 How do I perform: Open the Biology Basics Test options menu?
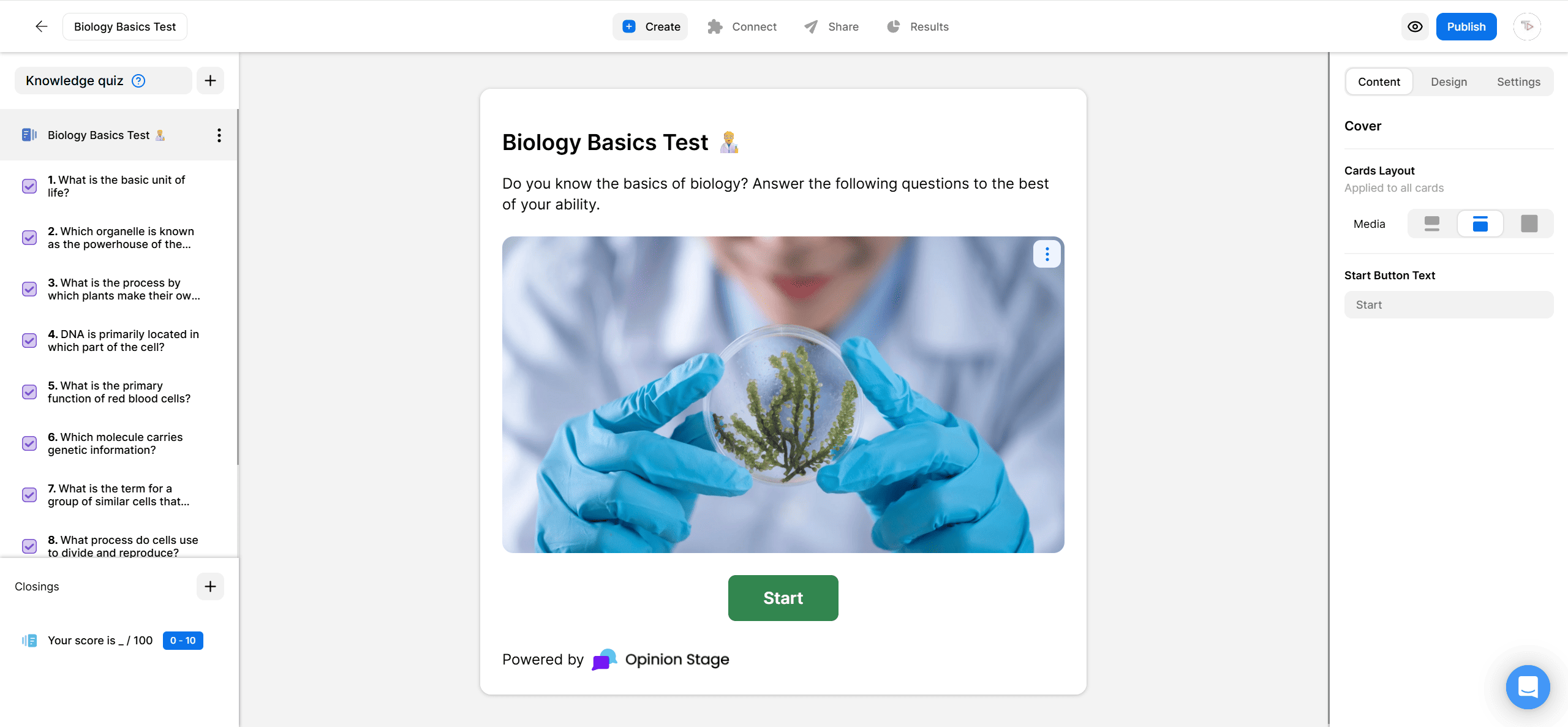(219, 135)
